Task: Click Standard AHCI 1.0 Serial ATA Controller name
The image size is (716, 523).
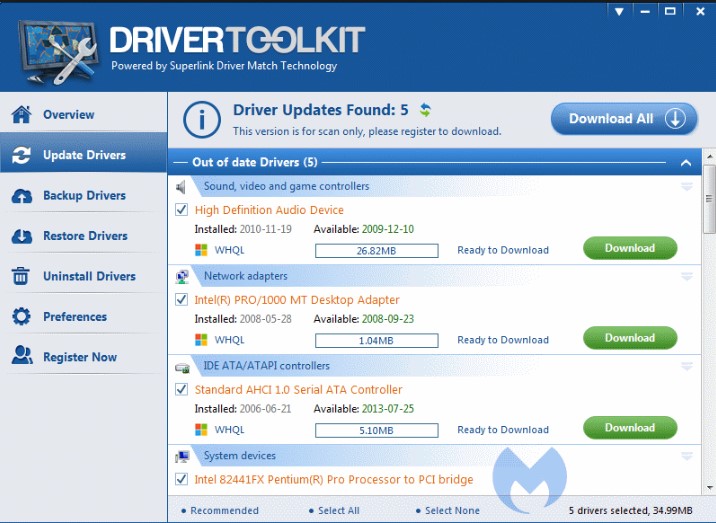Action: [298, 390]
